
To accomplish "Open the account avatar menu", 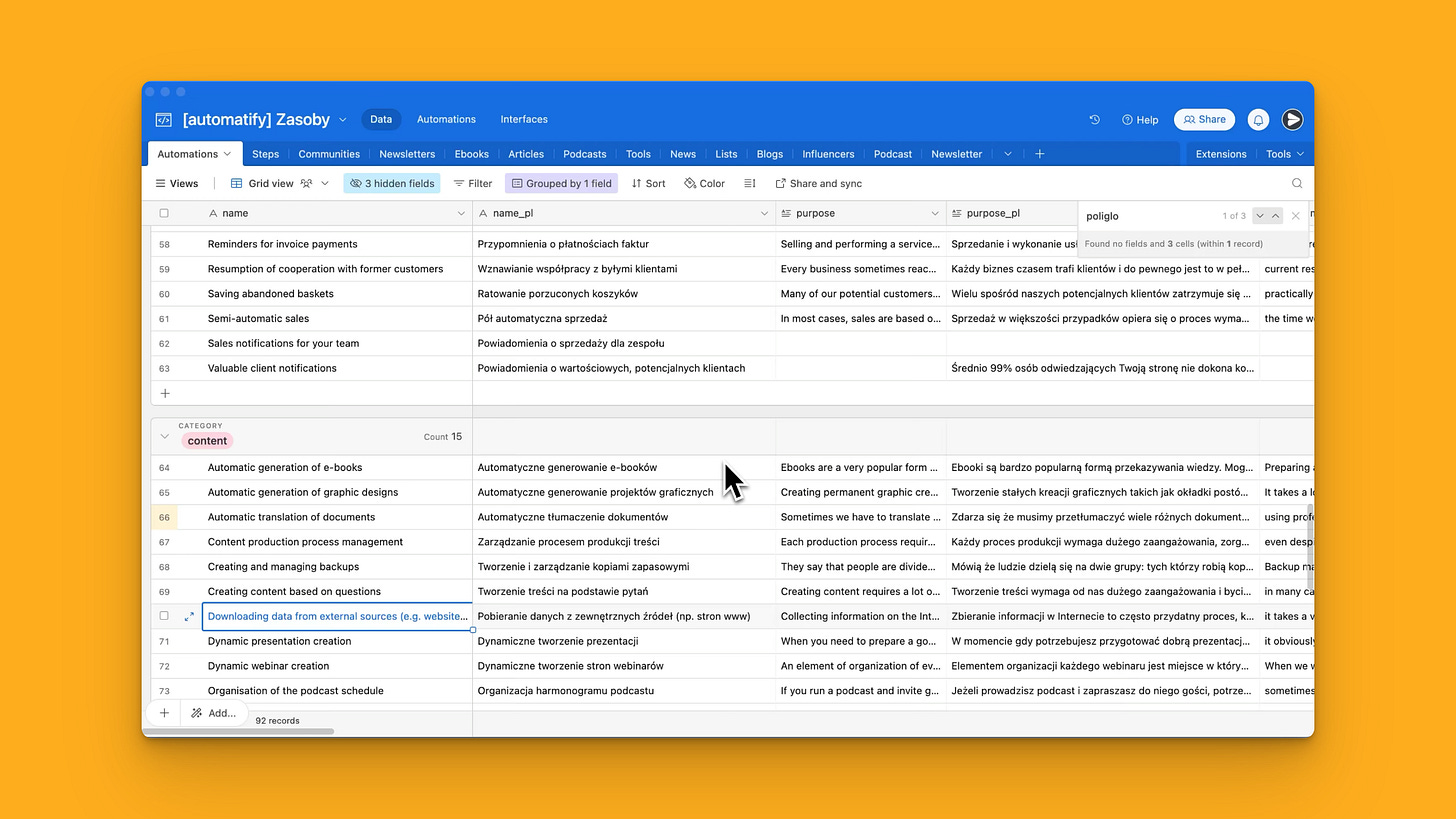I will [1292, 120].
